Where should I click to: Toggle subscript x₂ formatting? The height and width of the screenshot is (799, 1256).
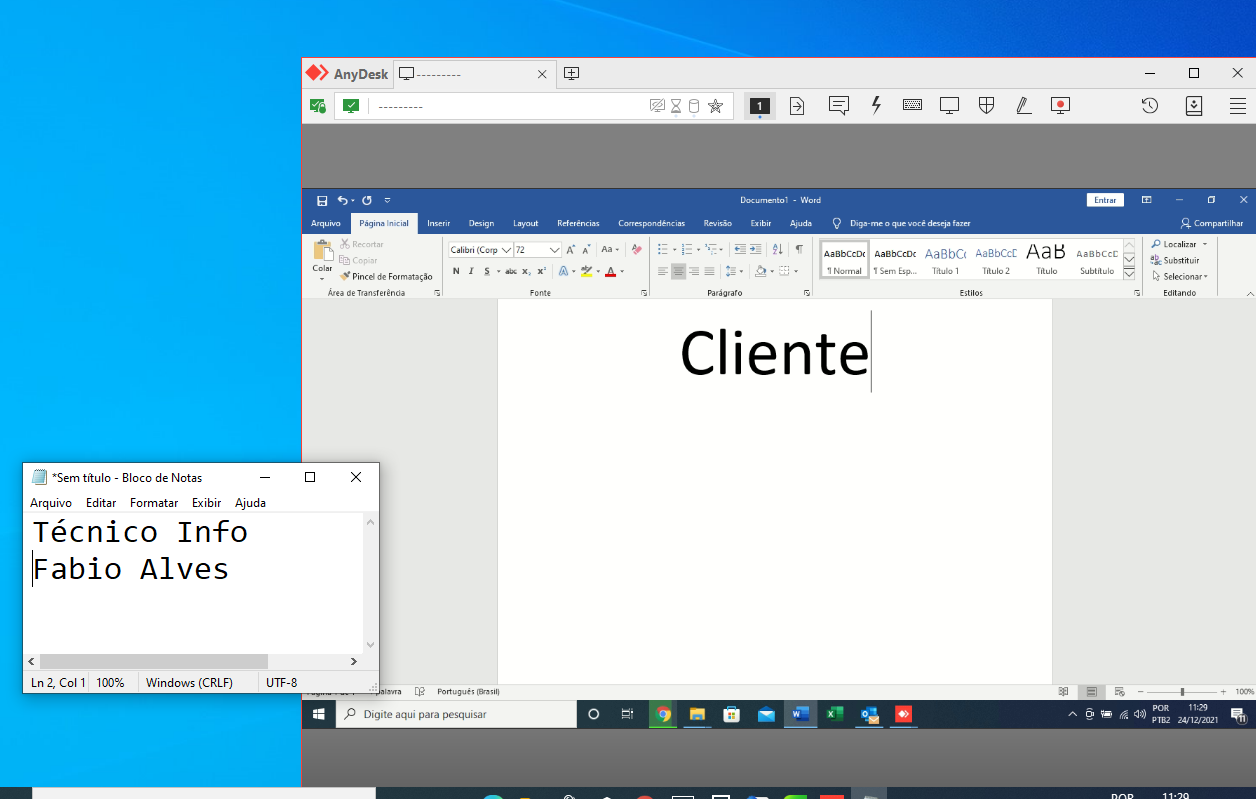[527, 271]
